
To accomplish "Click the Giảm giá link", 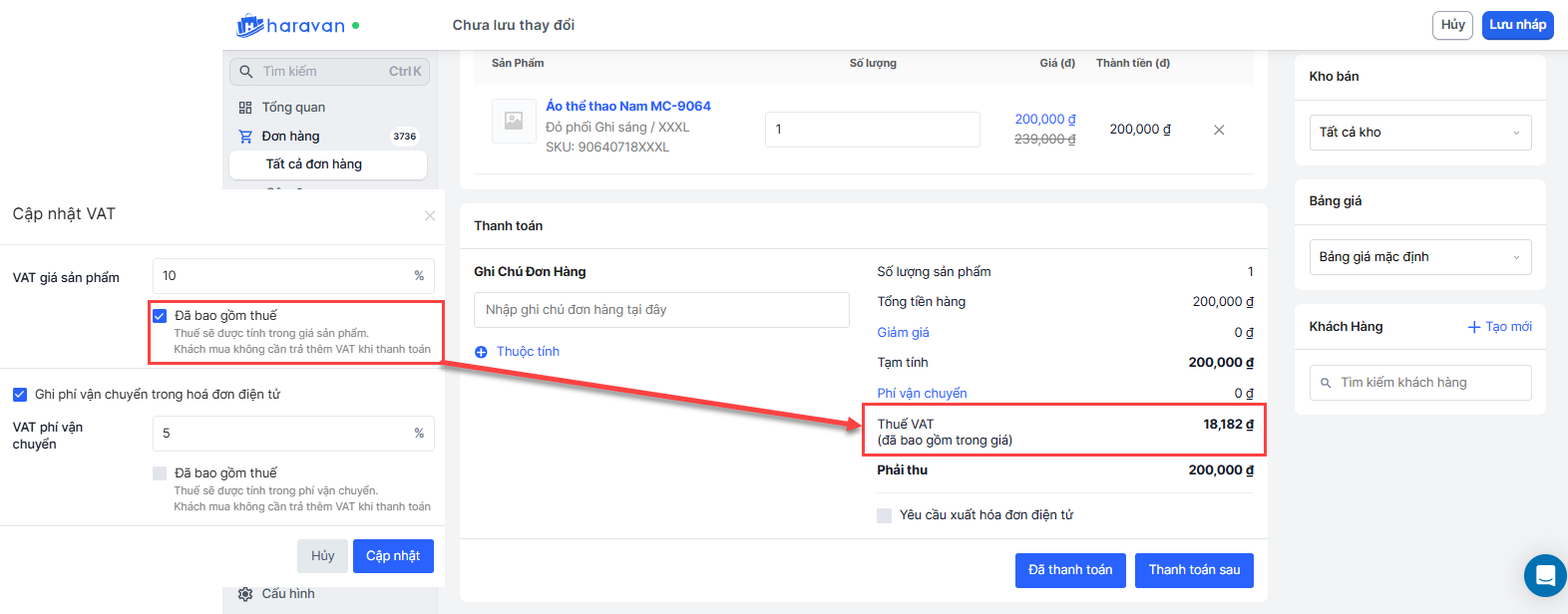I will tap(903, 333).
